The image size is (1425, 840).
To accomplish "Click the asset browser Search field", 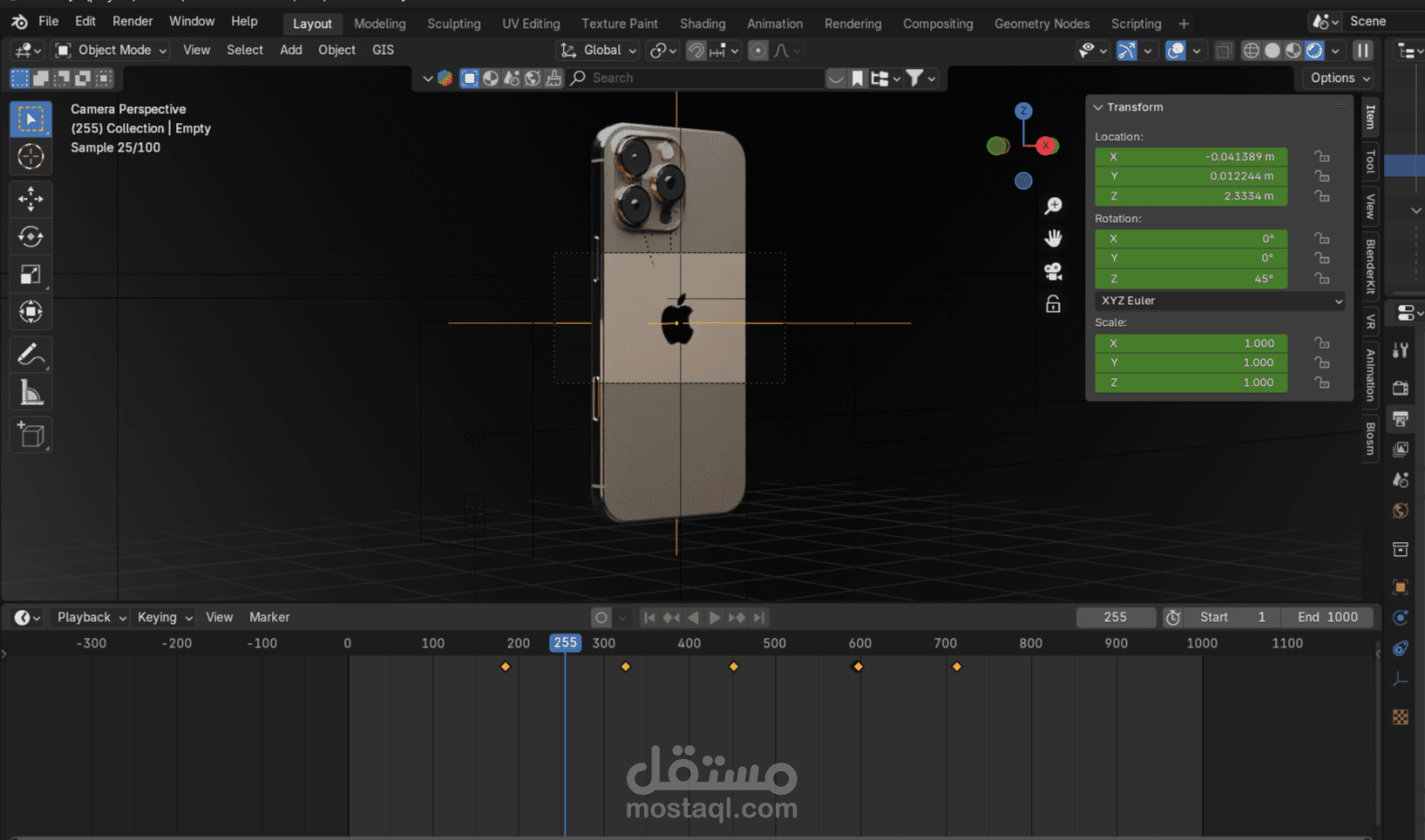I will 697,78.
